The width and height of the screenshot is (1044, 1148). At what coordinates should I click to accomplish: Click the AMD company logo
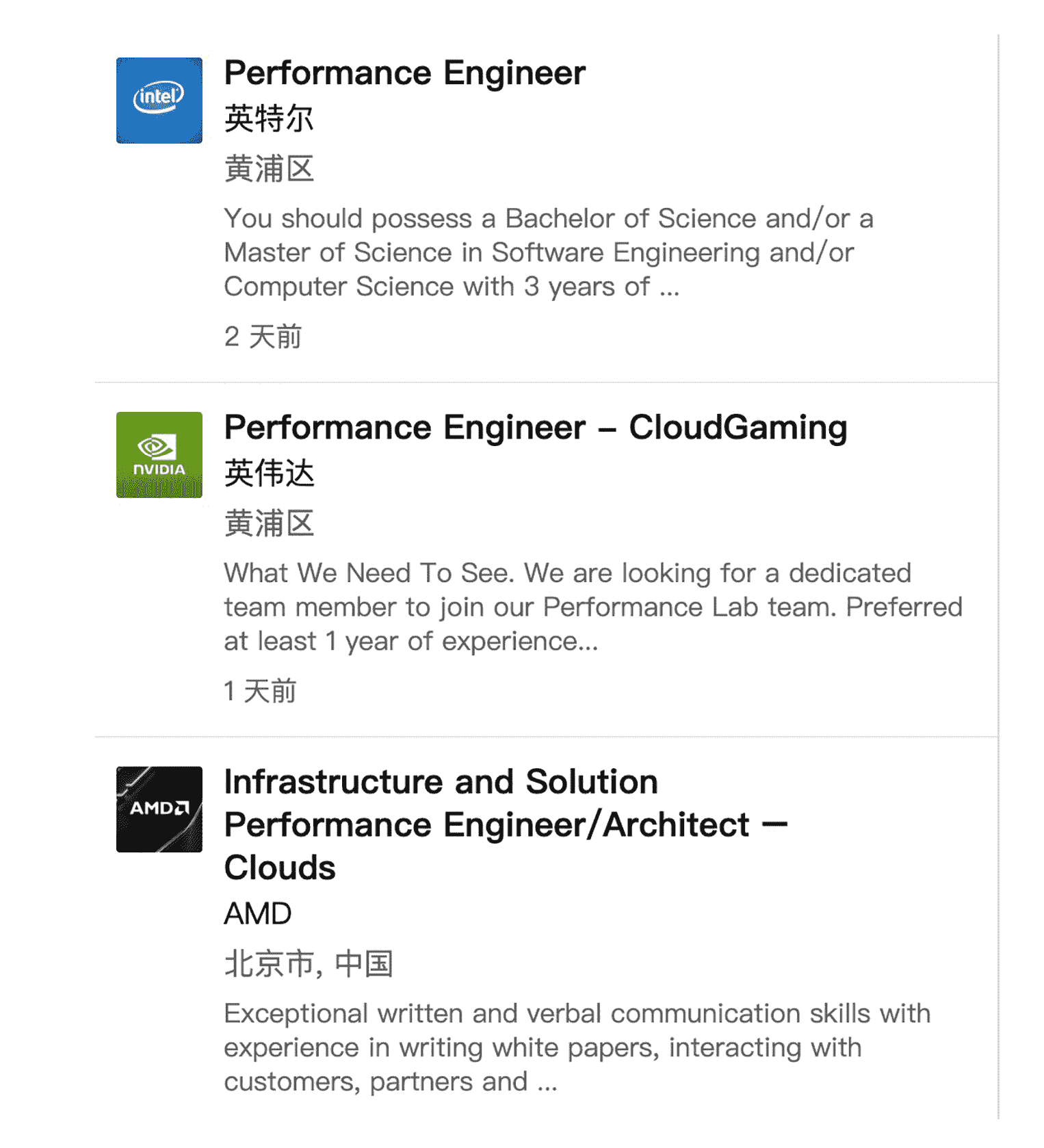pos(159,809)
